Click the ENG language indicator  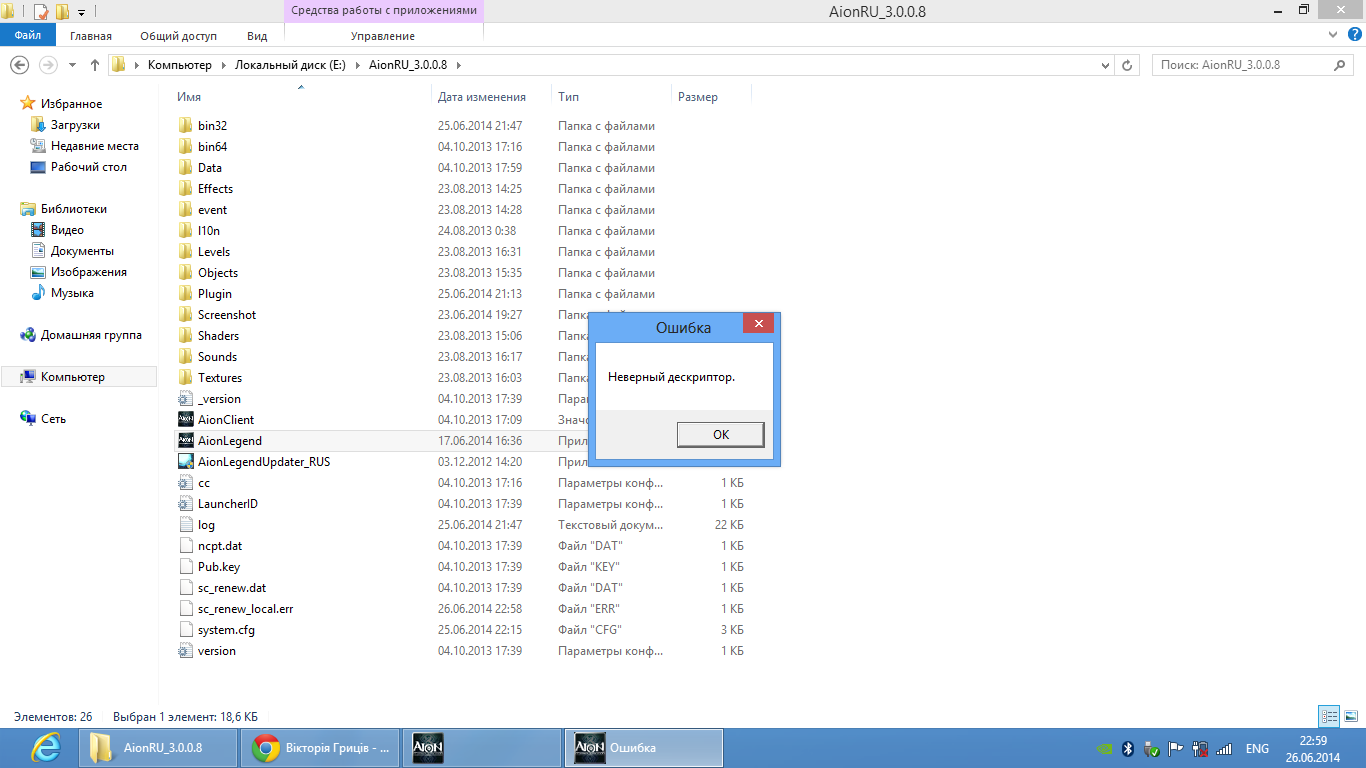coord(1257,749)
